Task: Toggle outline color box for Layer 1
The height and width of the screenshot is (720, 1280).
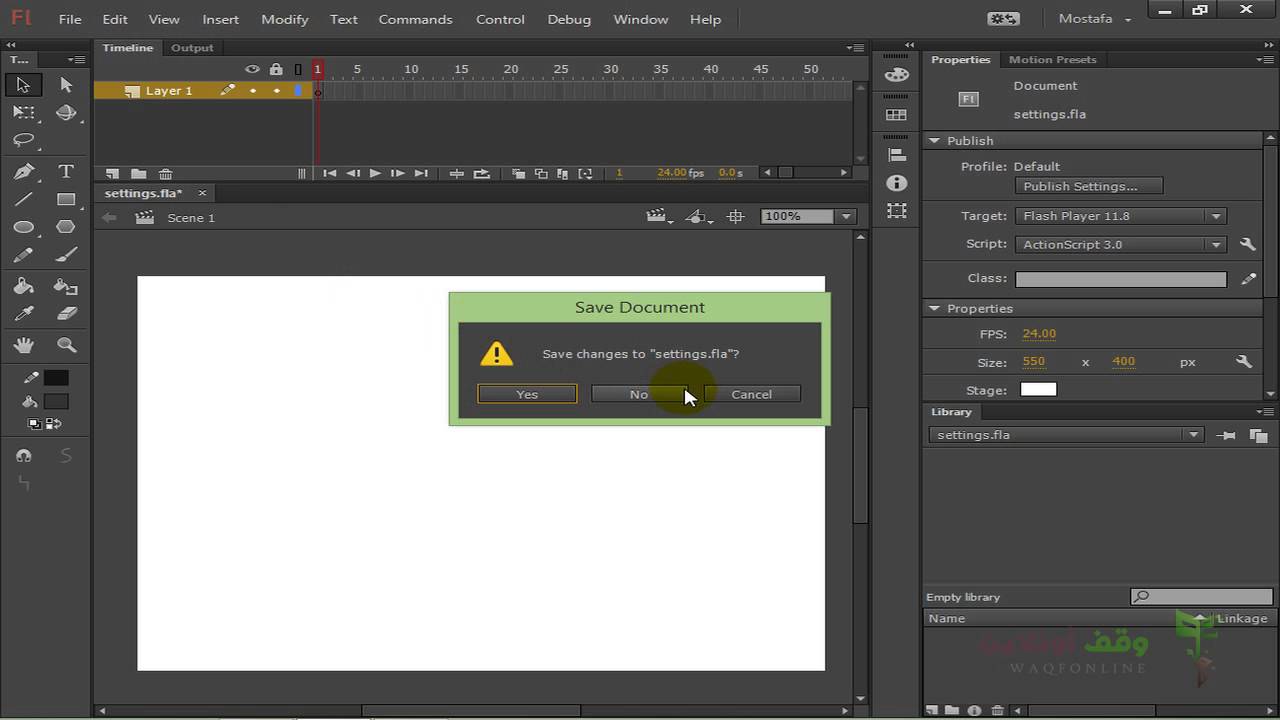Action: click(x=298, y=91)
